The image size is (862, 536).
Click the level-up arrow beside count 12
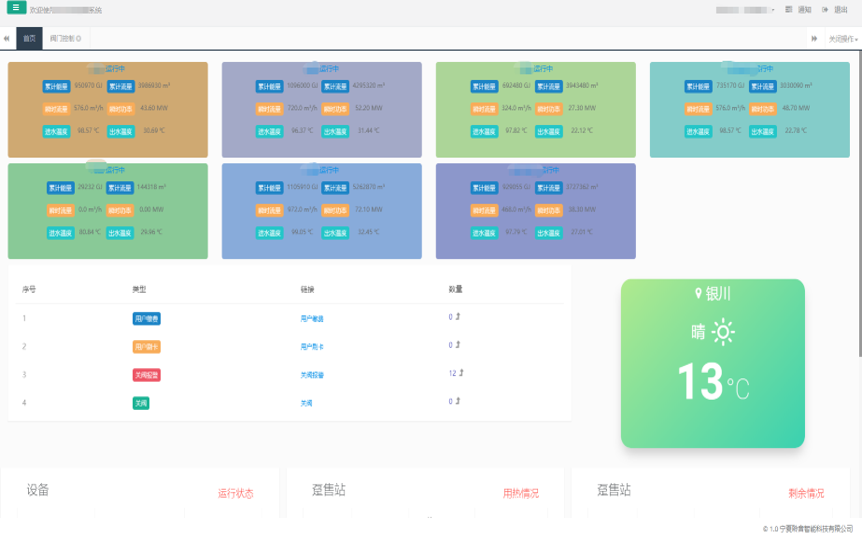click(461, 373)
